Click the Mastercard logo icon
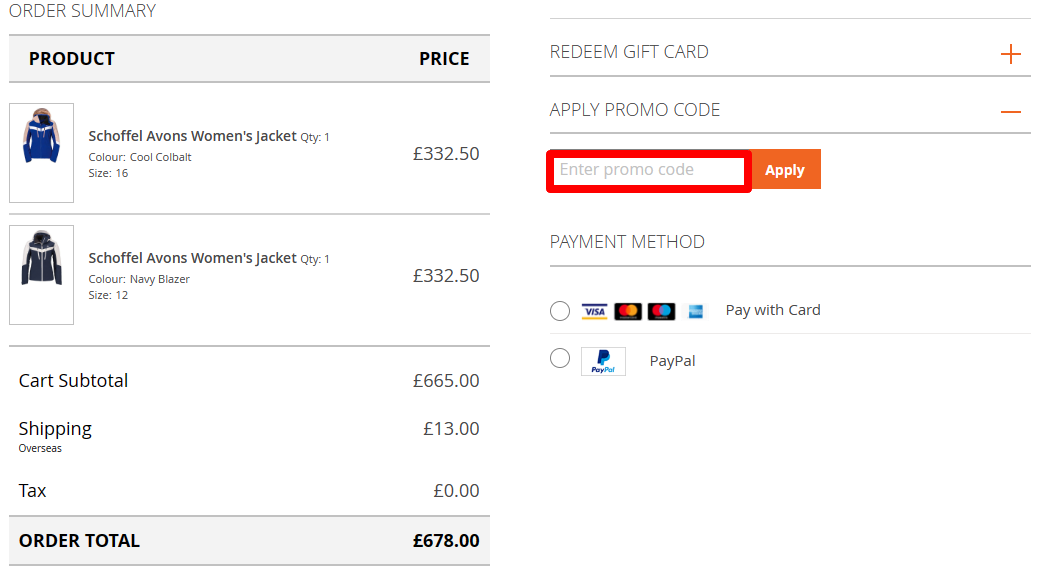This screenshot has height=570, width=1059. [x=628, y=311]
